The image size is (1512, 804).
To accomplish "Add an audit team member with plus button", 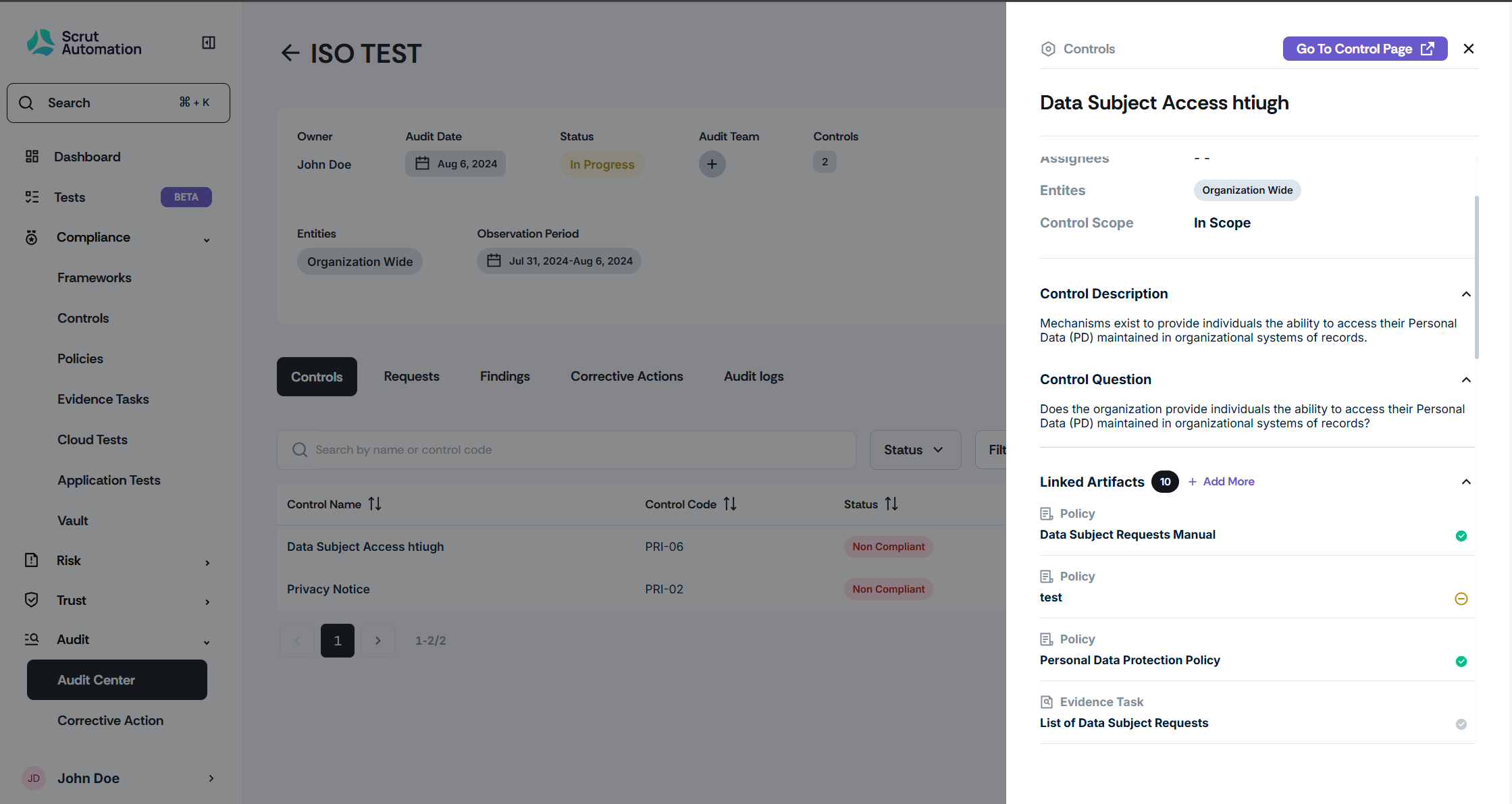I will click(x=712, y=164).
